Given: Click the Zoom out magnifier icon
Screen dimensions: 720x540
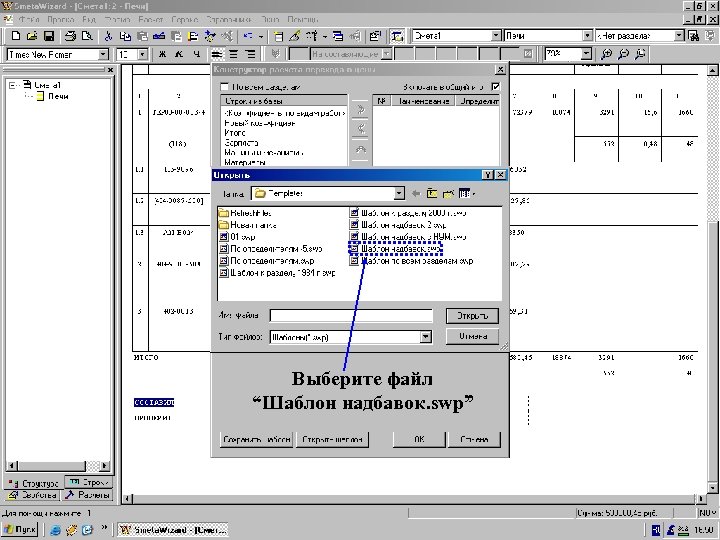Looking at the screenshot, I should coord(623,54).
